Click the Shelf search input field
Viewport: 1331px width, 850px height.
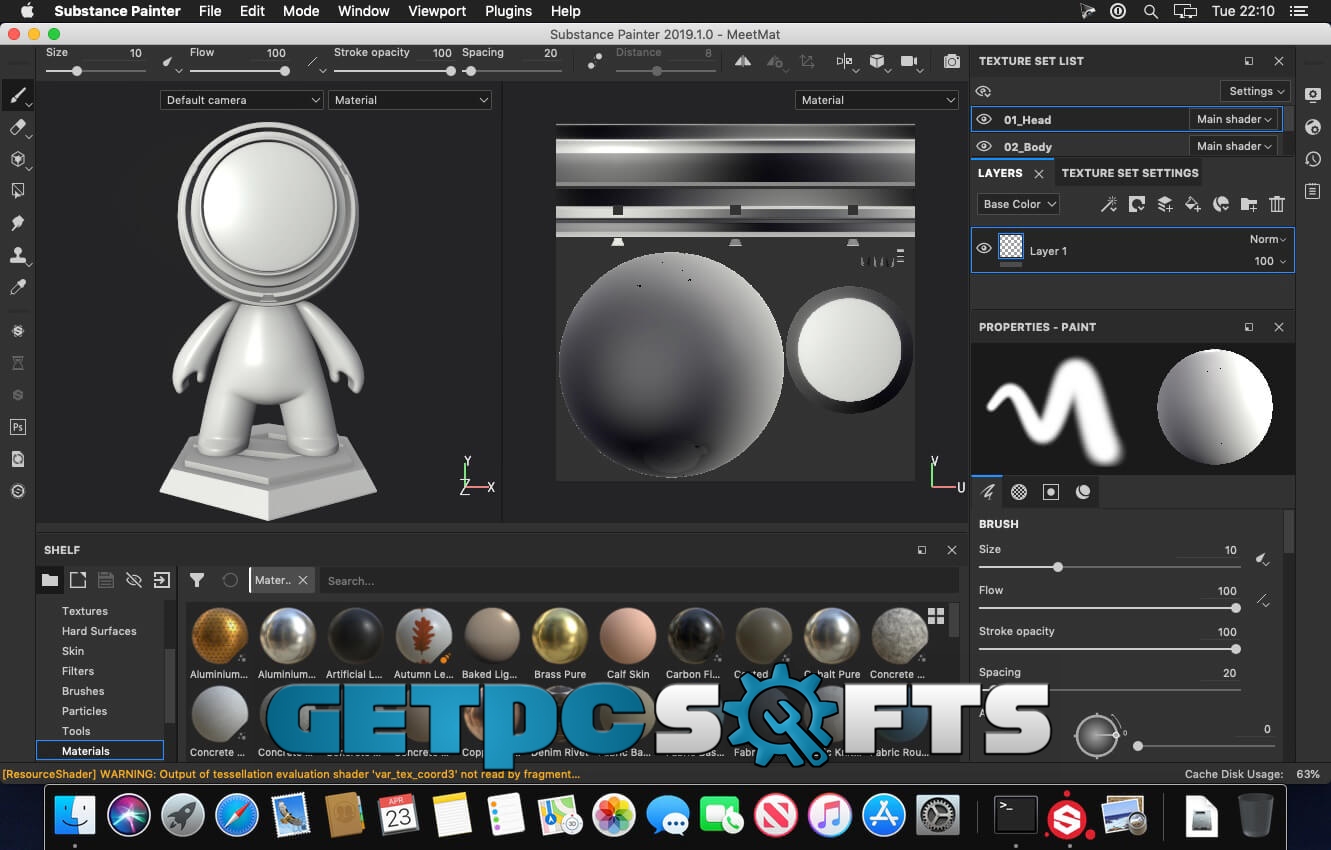coord(638,580)
